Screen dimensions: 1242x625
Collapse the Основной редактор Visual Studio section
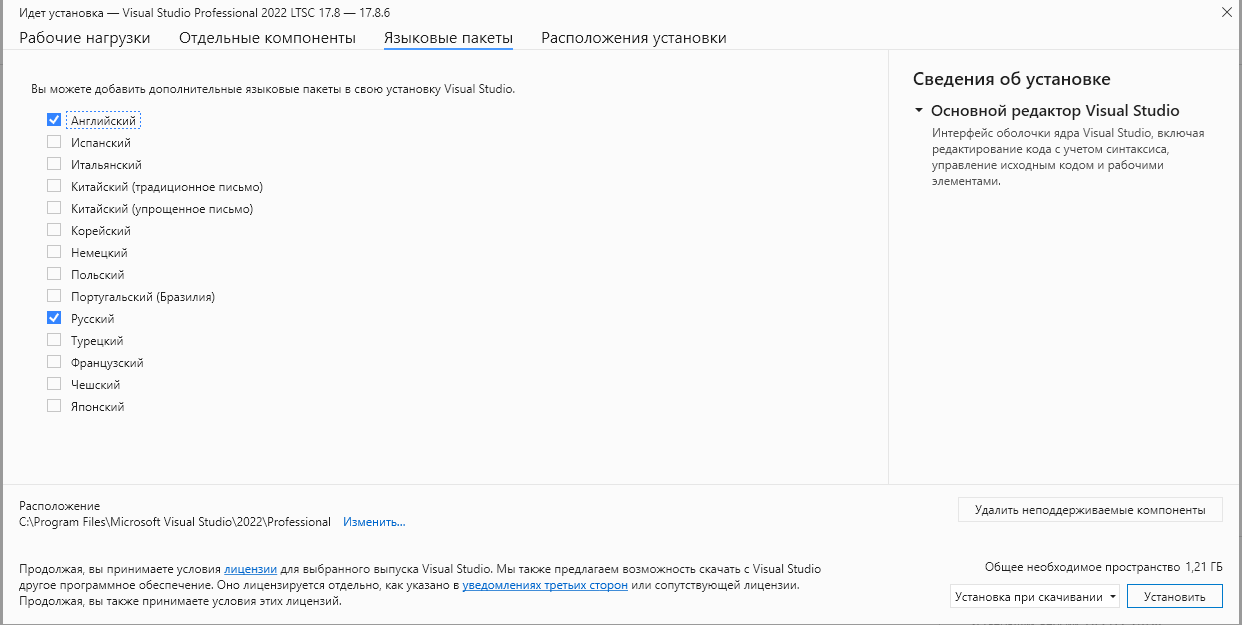click(919, 111)
